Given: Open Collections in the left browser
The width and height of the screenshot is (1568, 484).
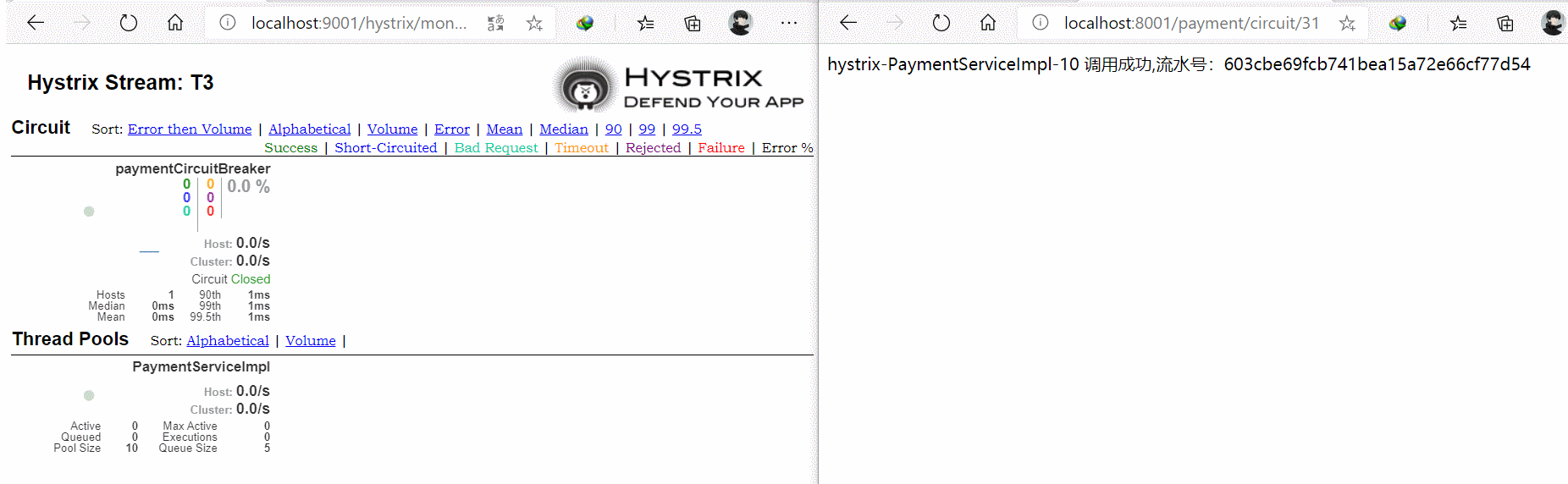Looking at the screenshot, I should pyautogui.click(x=693, y=24).
